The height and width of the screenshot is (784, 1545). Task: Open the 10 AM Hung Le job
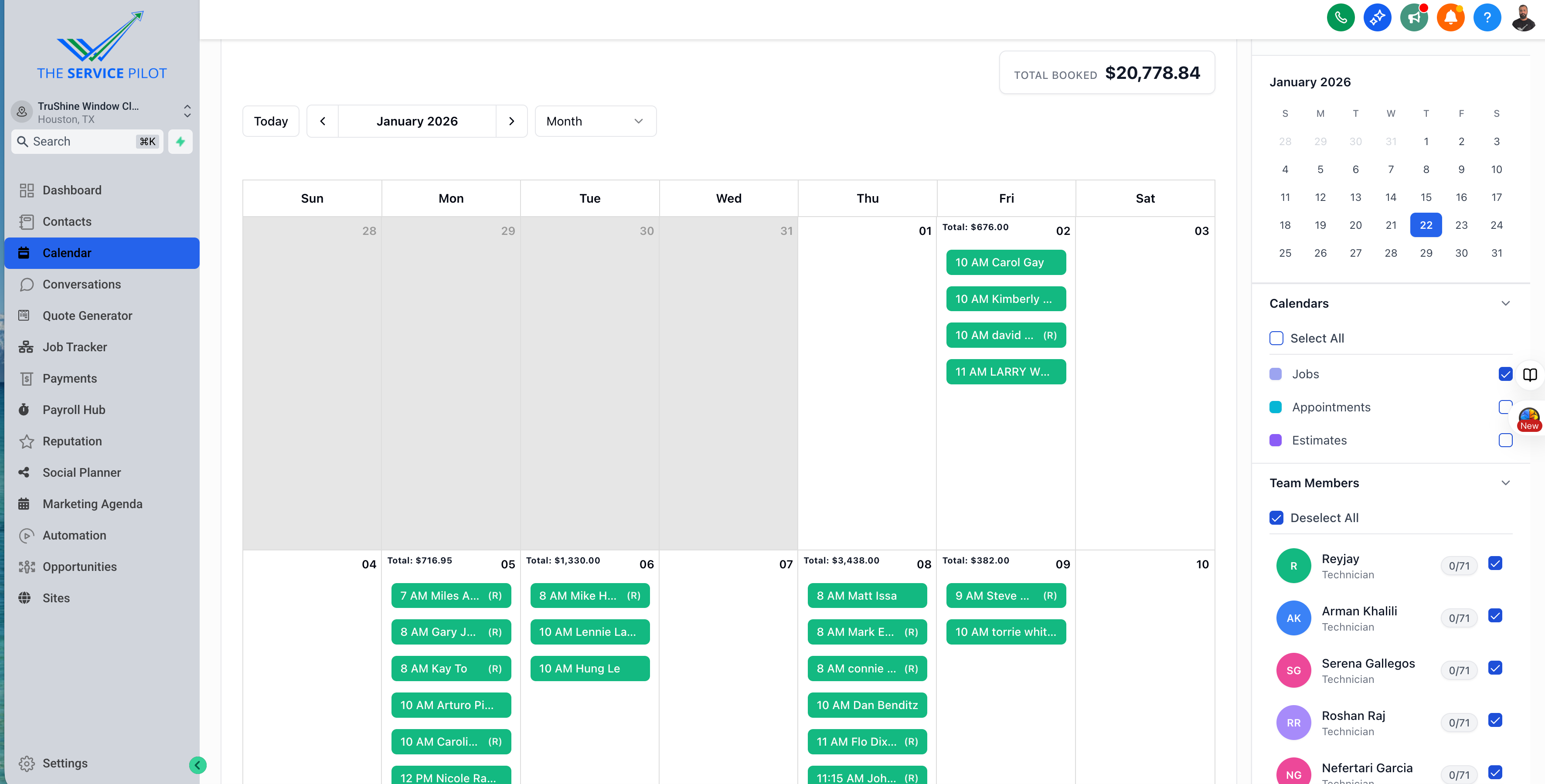(x=589, y=669)
